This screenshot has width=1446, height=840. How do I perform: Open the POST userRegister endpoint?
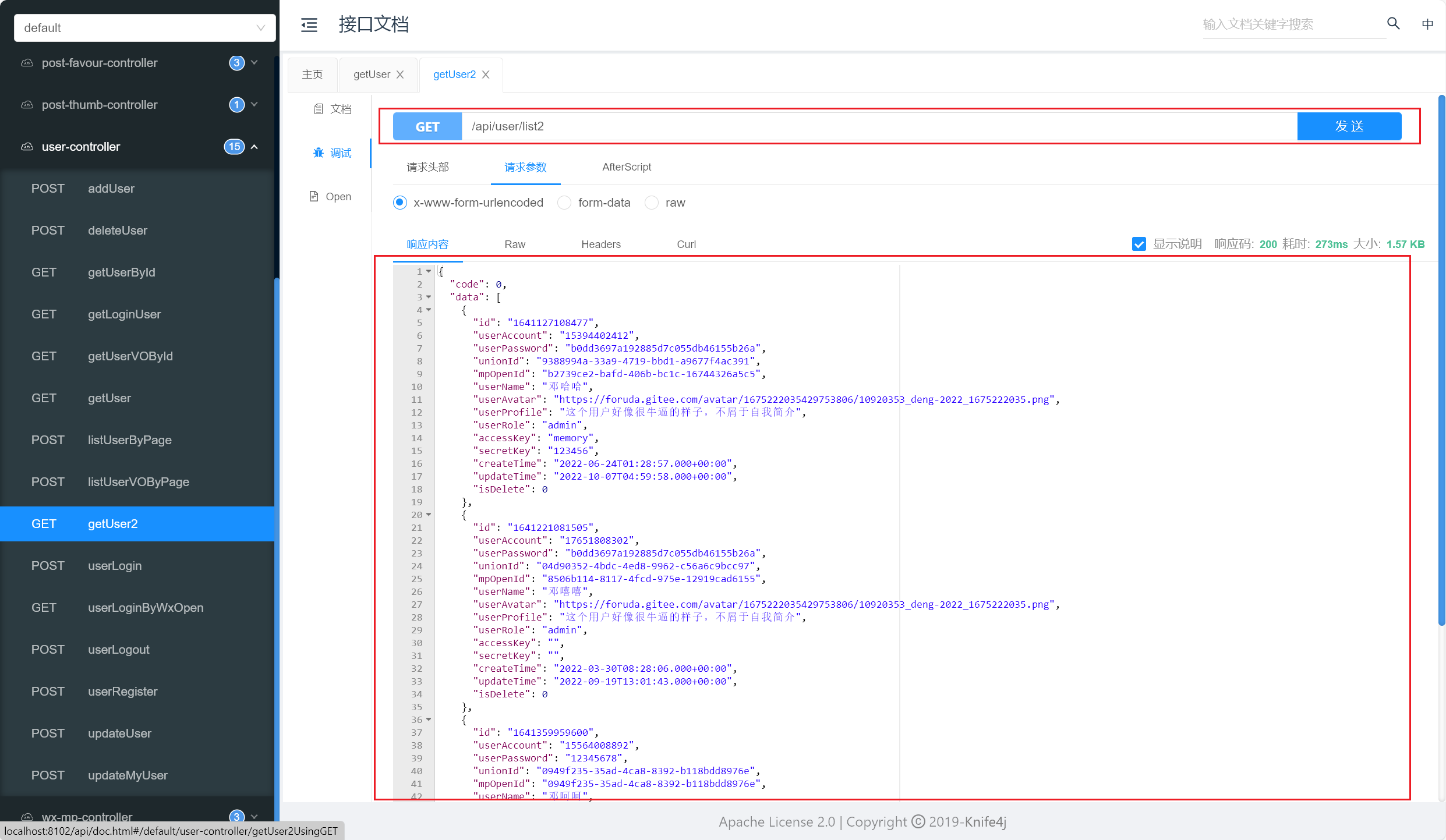pos(137,692)
